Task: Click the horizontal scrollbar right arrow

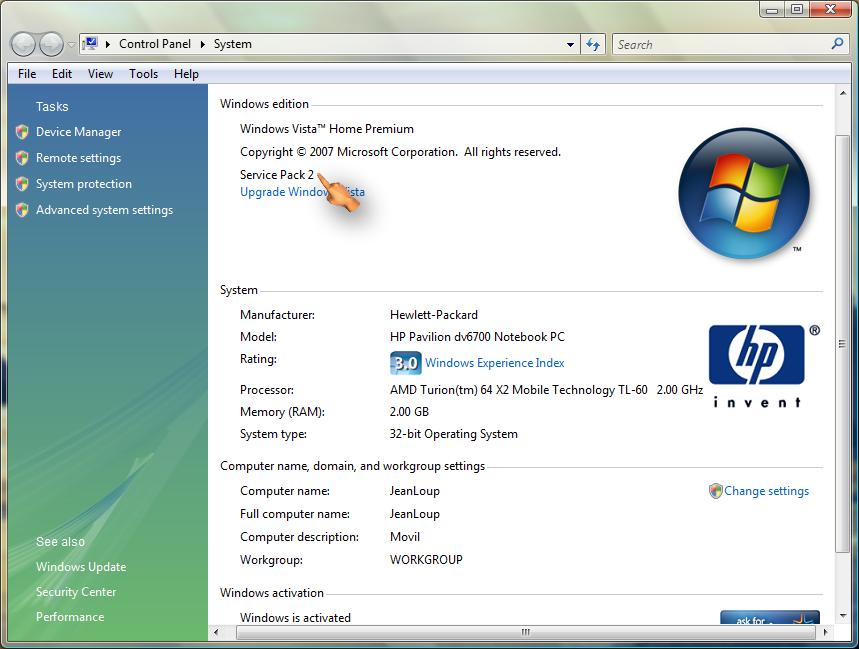Action: point(826,632)
